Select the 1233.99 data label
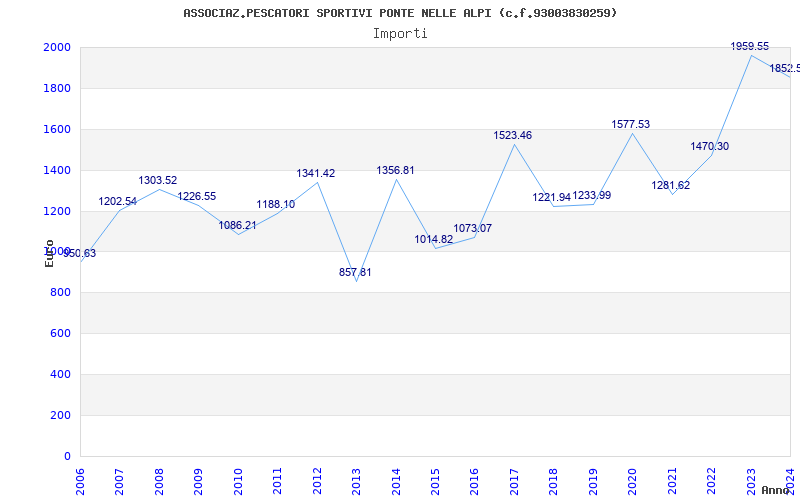The image size is (800, 500). (592, 195)
